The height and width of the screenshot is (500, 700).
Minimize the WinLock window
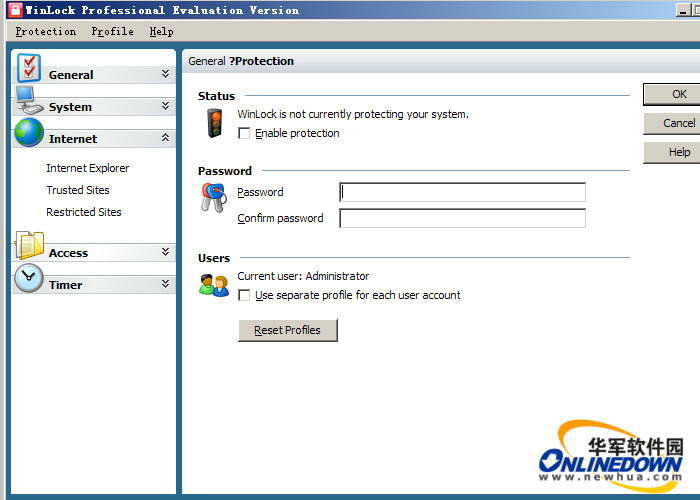pos(683,10)
